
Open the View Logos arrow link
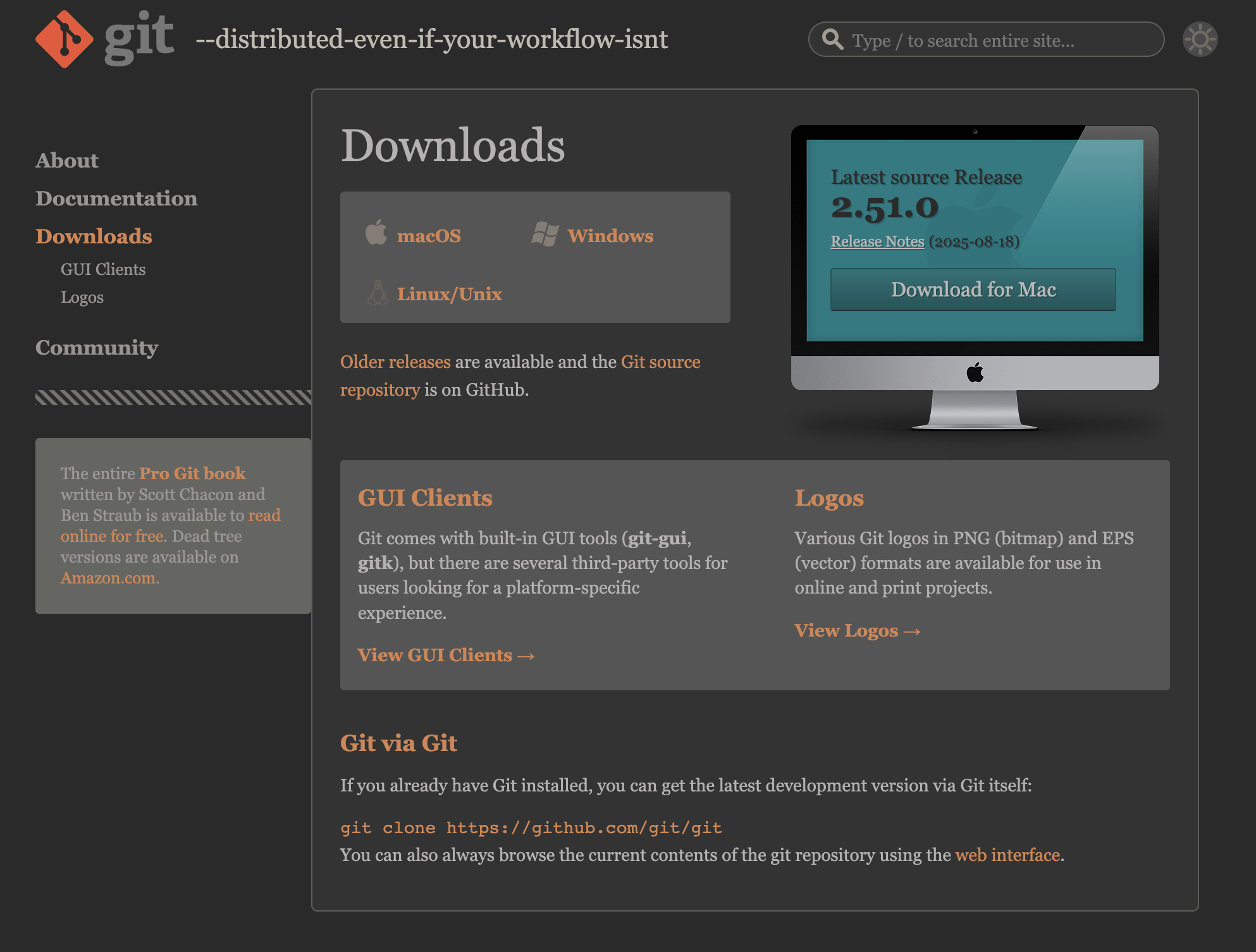point(857,630)
